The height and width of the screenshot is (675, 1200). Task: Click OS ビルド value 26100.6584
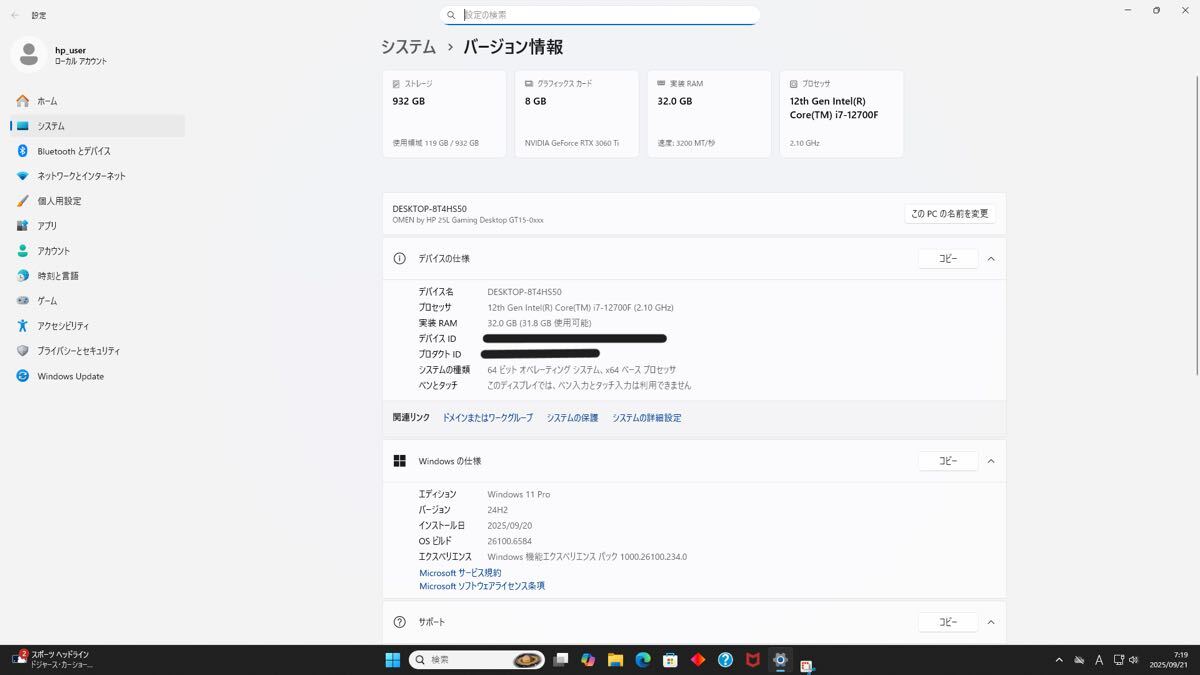point(509,541)
